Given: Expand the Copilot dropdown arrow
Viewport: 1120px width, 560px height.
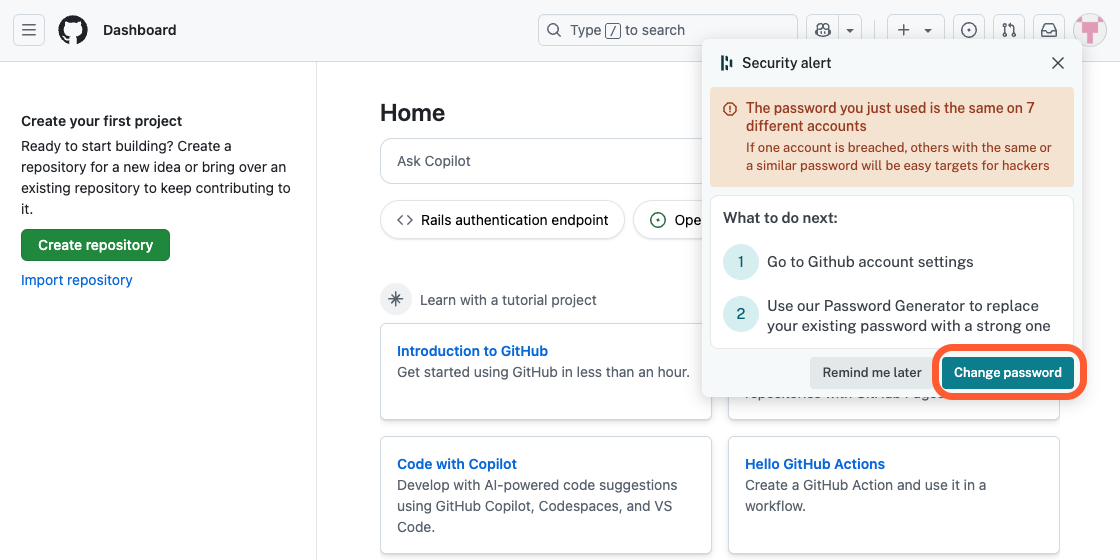Looking at the screenshot, I should tap(850, 30).
